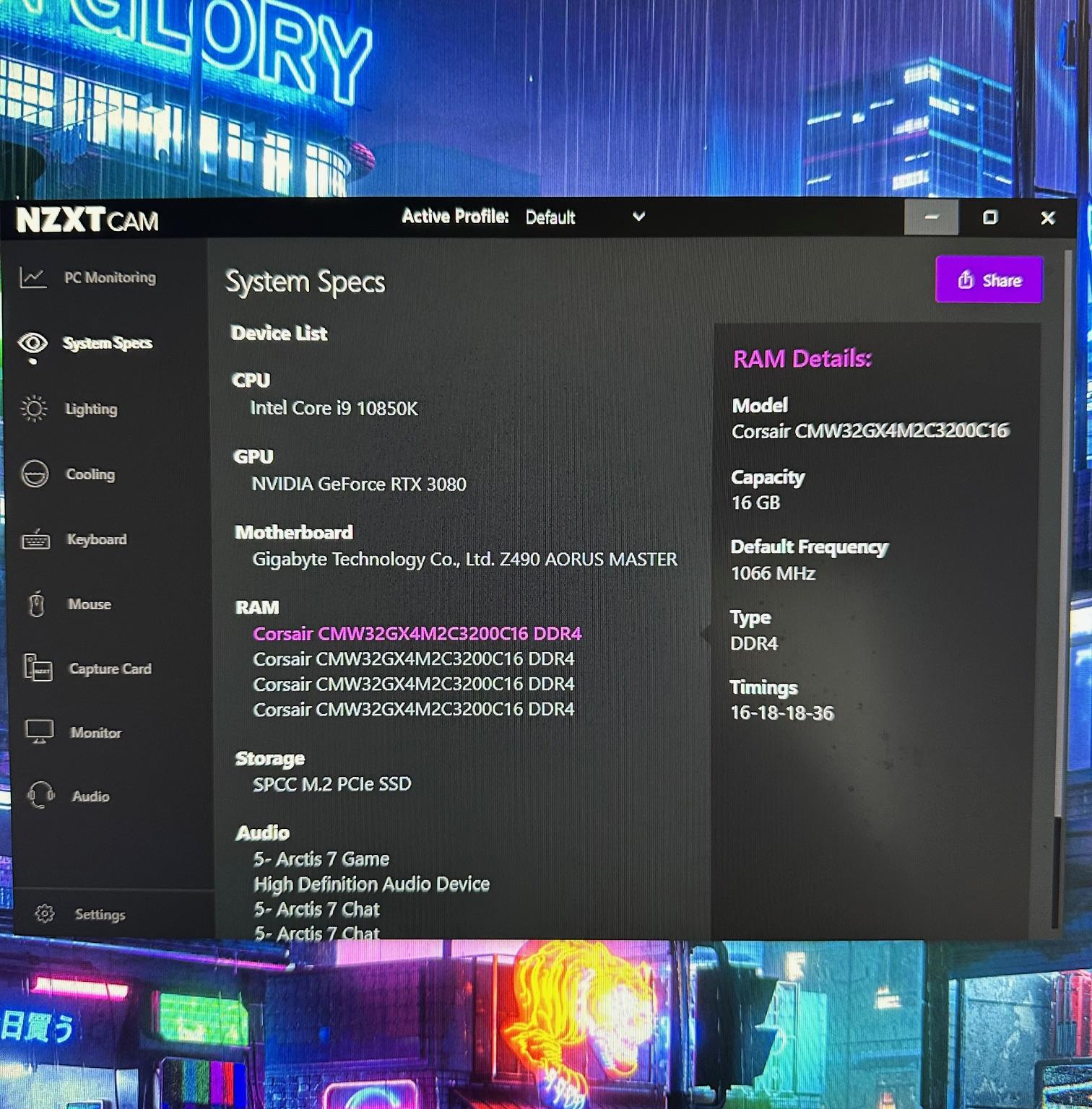
Task: Go to Audio menu label
Action: (90, 796)
